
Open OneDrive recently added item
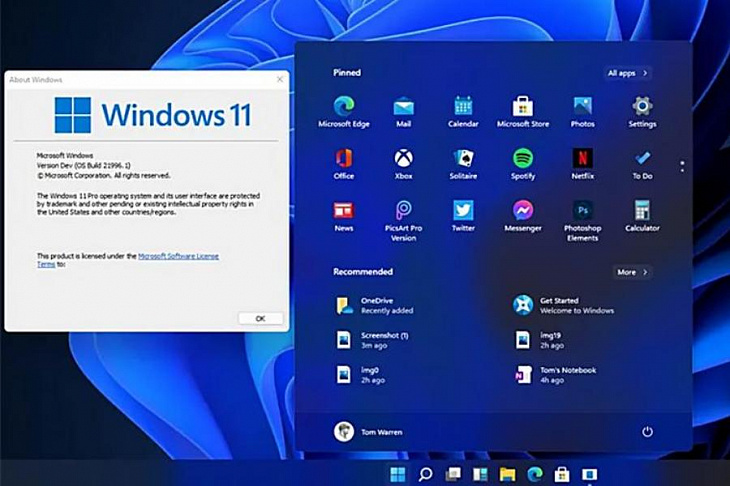[375, 305]
